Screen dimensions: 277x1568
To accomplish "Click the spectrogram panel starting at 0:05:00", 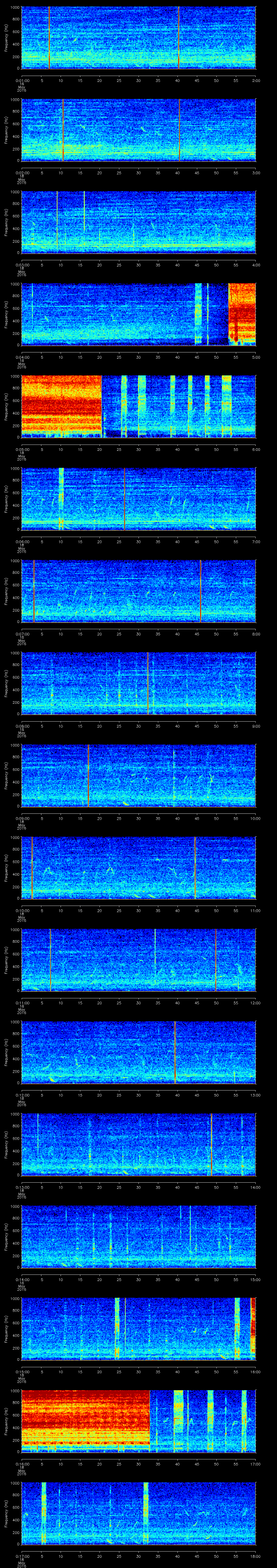I will (139, 407).
